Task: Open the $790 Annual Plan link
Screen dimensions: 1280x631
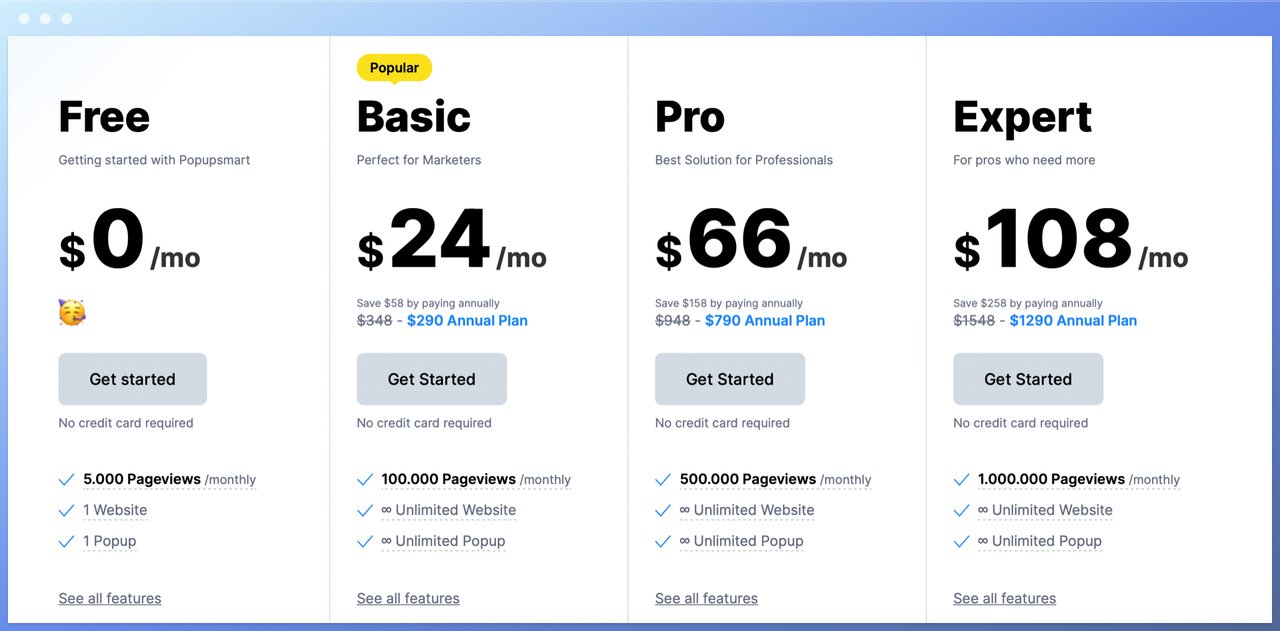Action: pyautogui.click(x=765, y=321)
